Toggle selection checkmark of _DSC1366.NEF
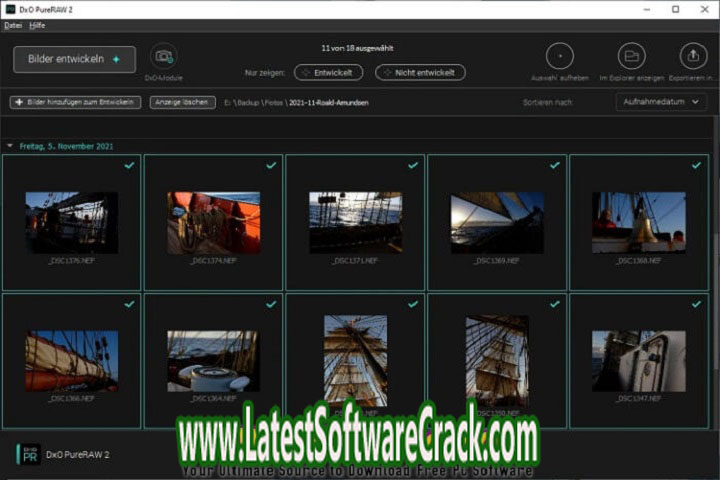Screen dimensions: 720x480 pos(129,304)
